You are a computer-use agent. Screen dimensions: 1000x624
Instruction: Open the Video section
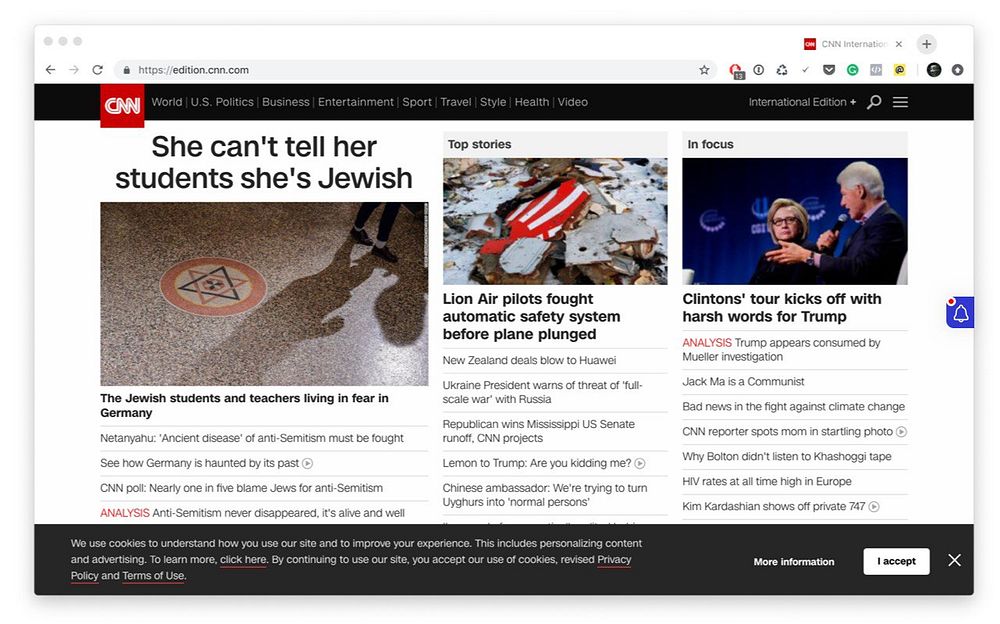click(x=572, y=102)
